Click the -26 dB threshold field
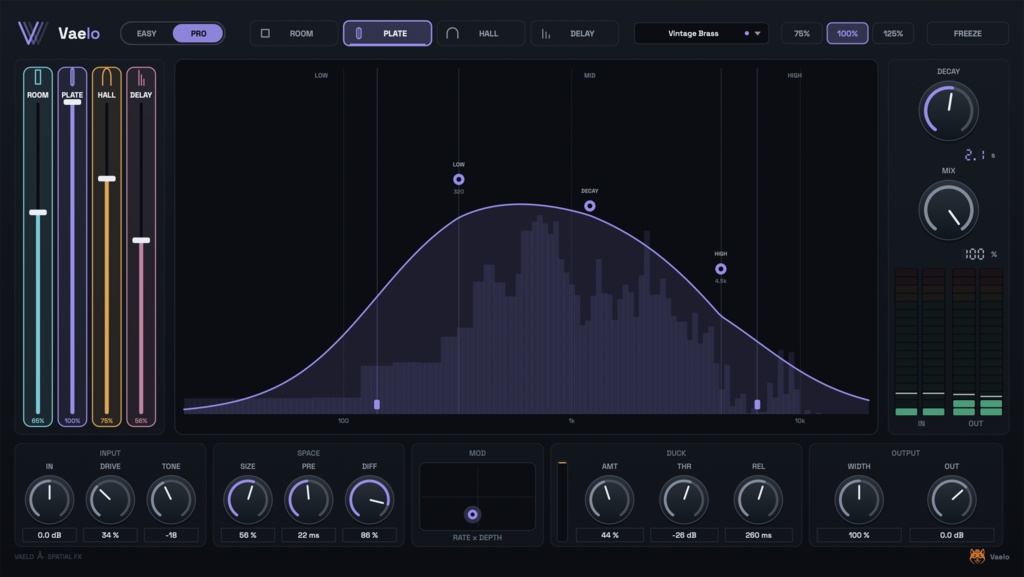1024x577 pixels. pos(684,535)
